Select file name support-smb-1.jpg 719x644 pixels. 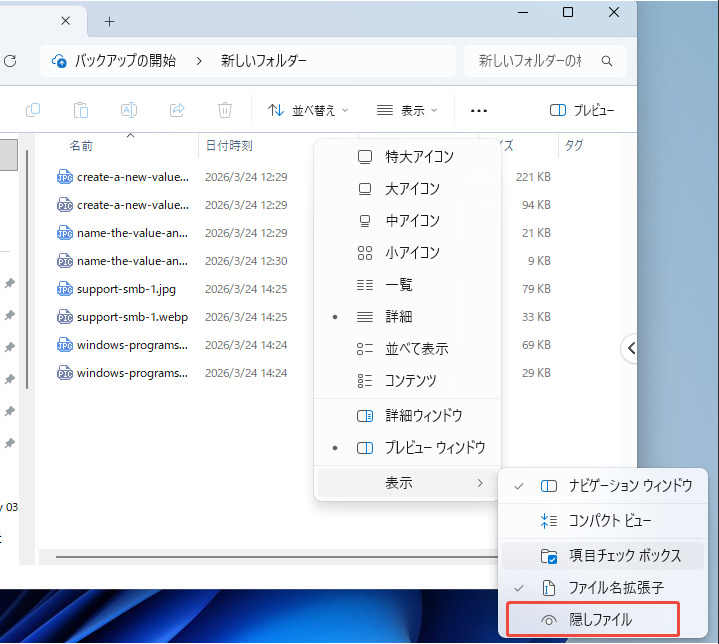[x=126, y=289]
